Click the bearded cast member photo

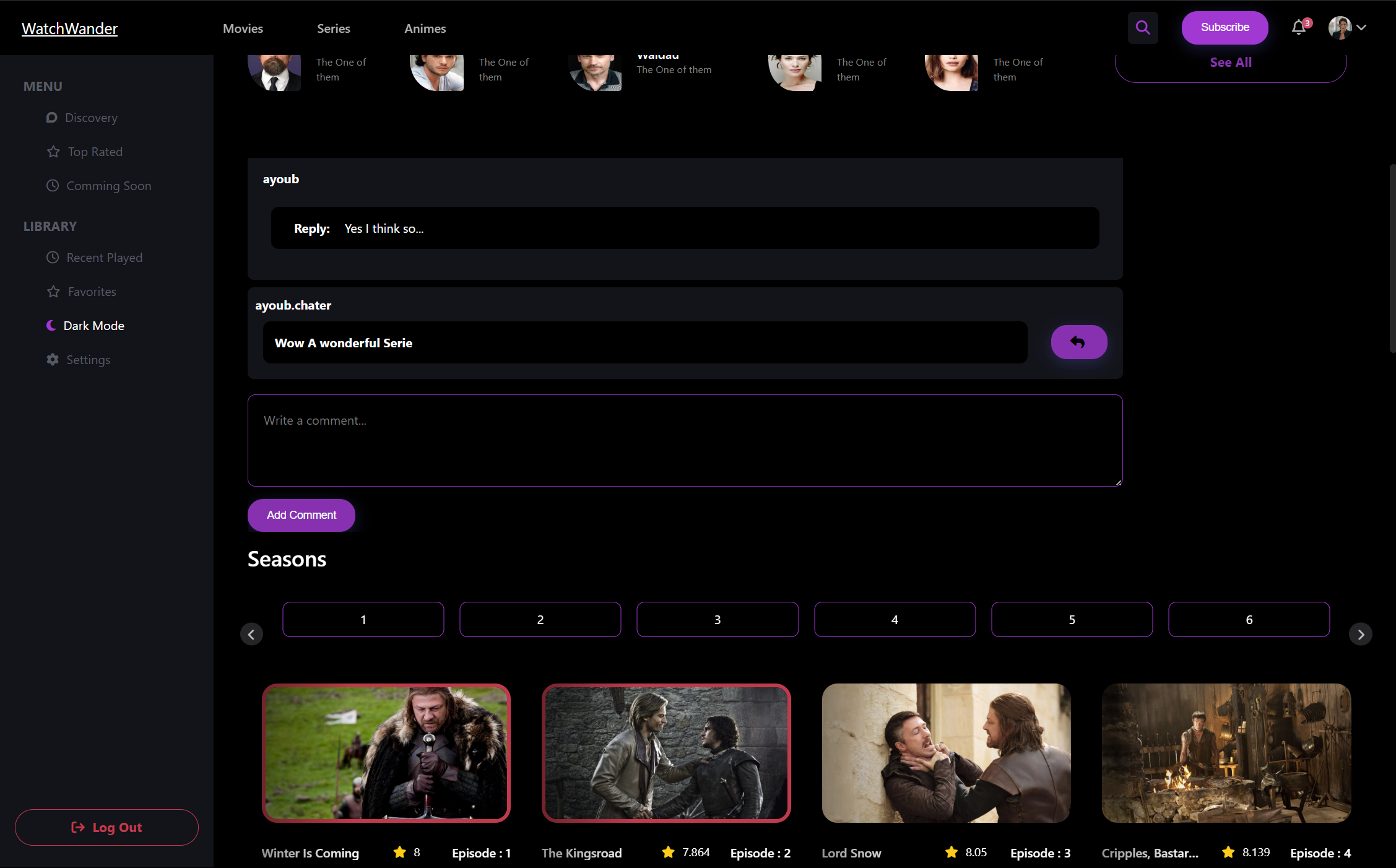[274, 72]
